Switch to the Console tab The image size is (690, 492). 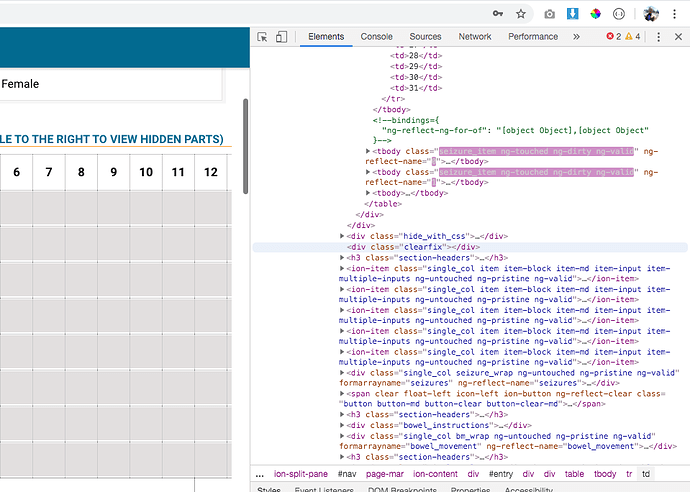[376, 37]
